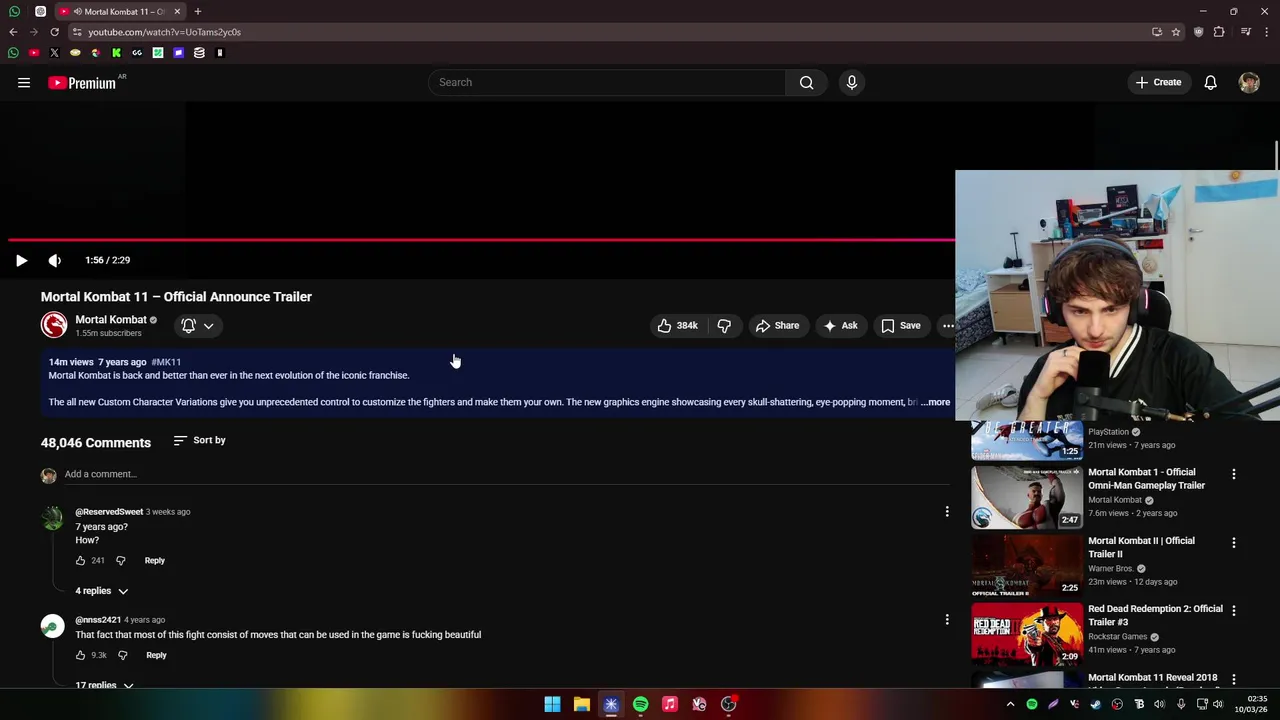
Task: Mute the video with volume icon
Action: click(55, 260)
